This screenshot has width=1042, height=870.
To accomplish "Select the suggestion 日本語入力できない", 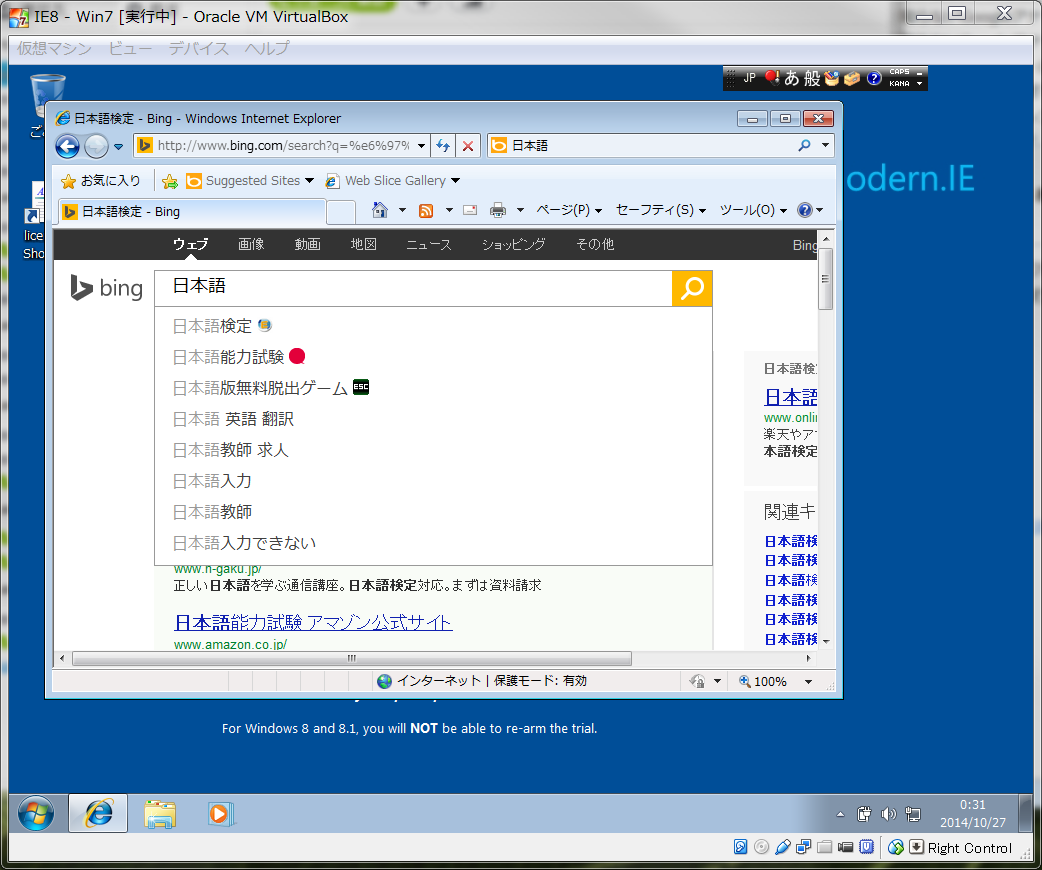I will point(433,543).
